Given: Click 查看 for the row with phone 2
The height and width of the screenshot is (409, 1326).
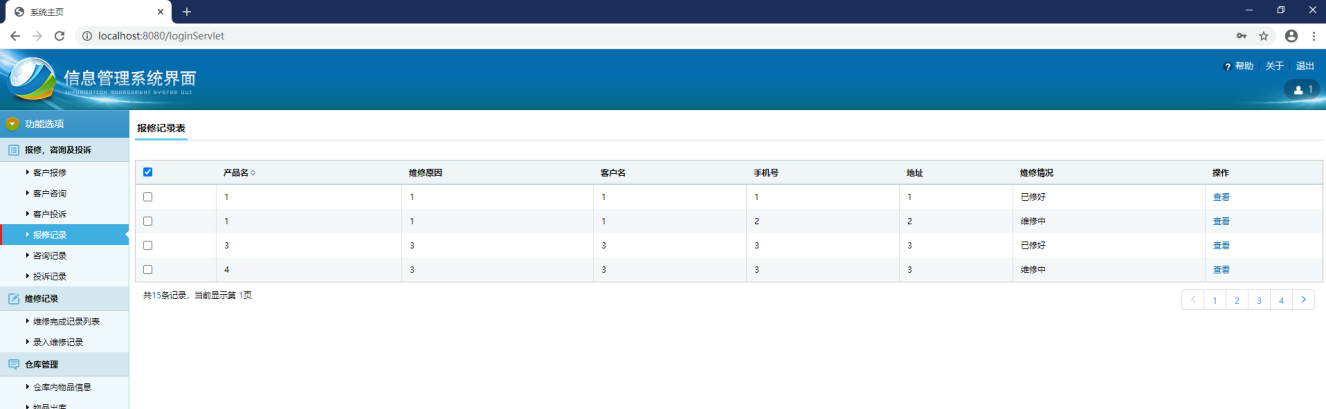Looking at the screenshot, I should pyautogui.click(x=1221, y=221).
